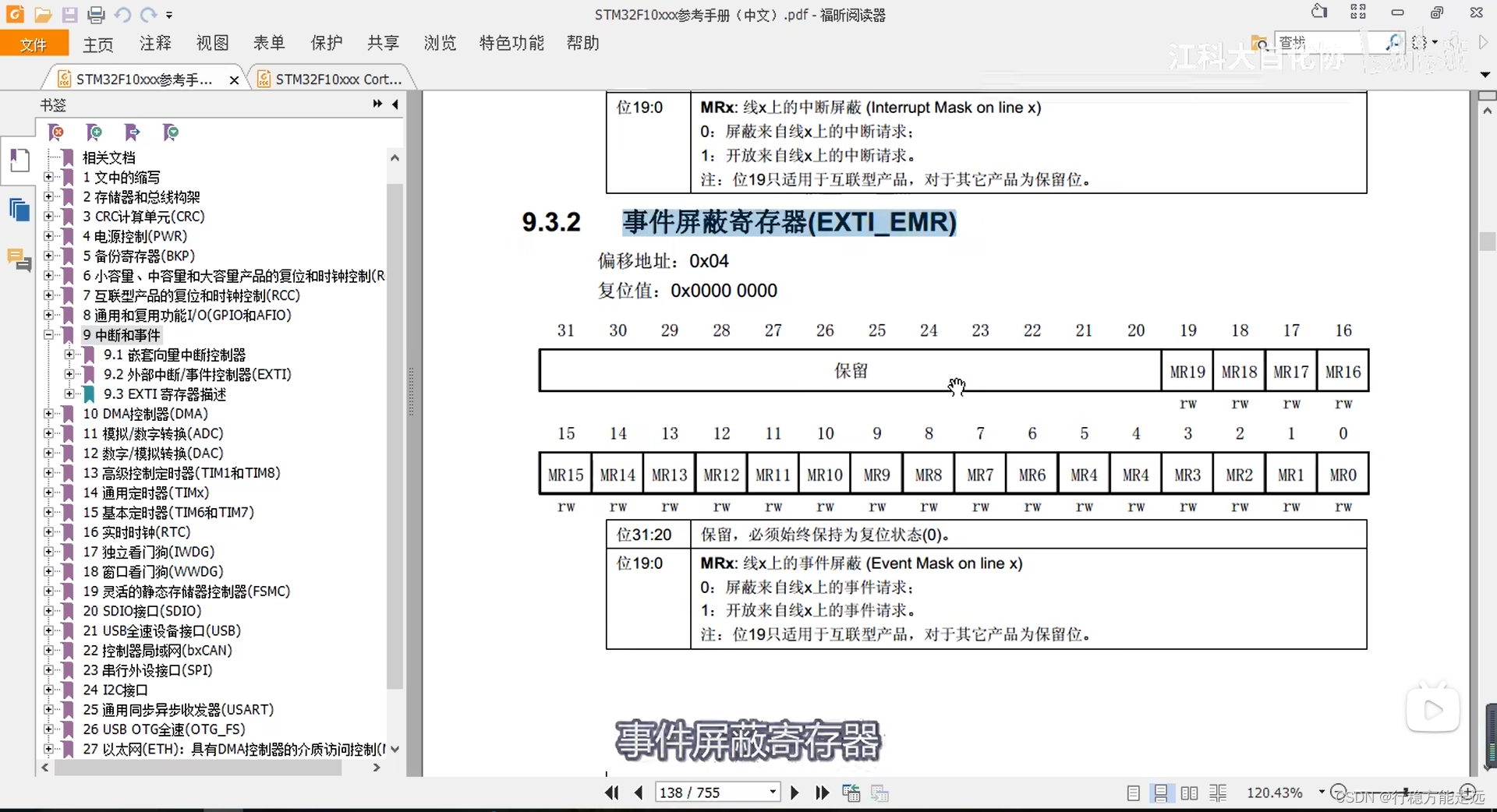Switch to the 共享 ribbon tab
This screenshot has height=812, width=1497.
383,43
